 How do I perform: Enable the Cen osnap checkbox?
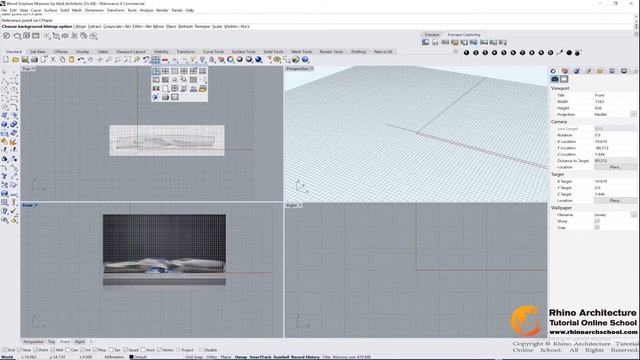68,350
